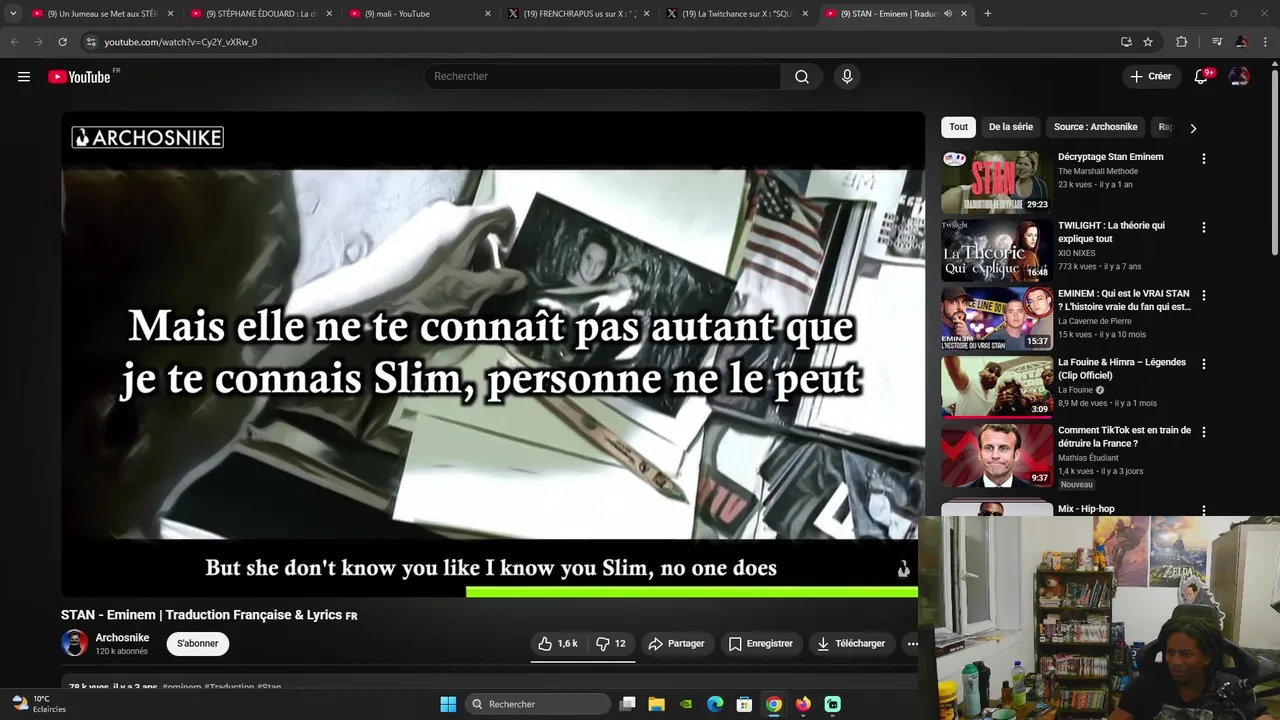Open the Archosnike channel name link
The height and width of the screenshot is (720, 1280).
[122, 638]
